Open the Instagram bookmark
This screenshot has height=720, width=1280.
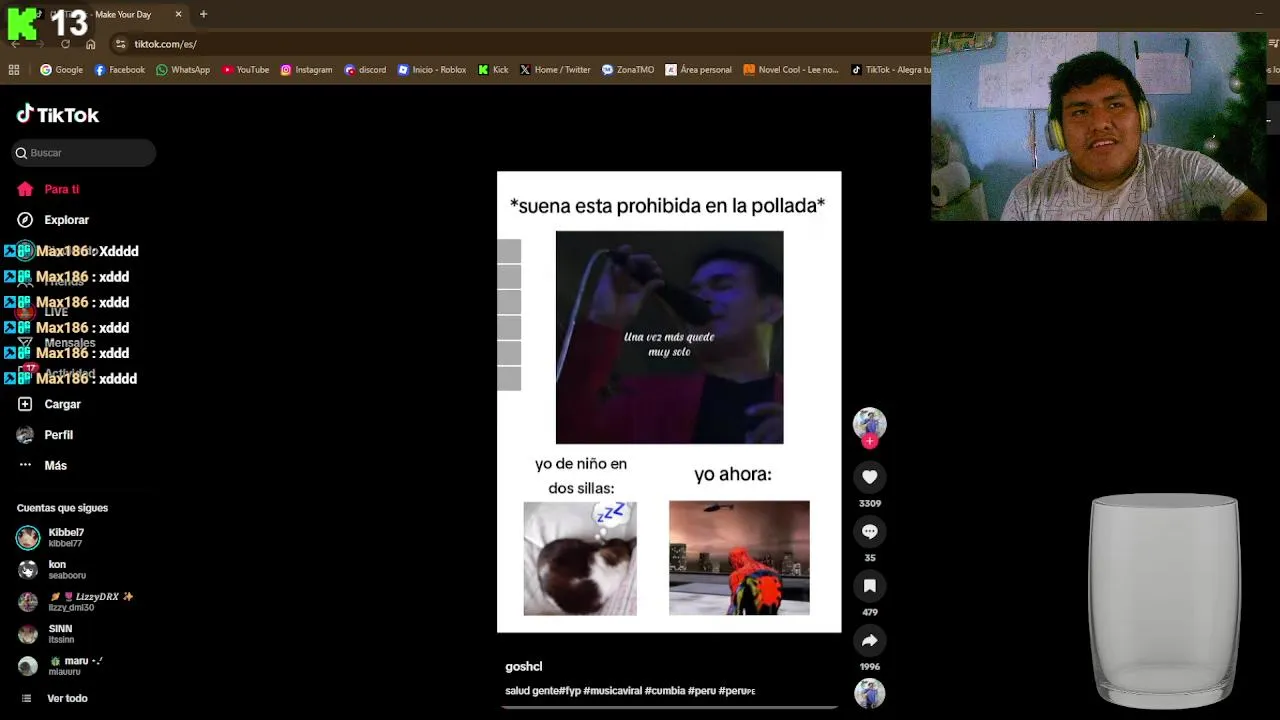(x=306, y=70)
